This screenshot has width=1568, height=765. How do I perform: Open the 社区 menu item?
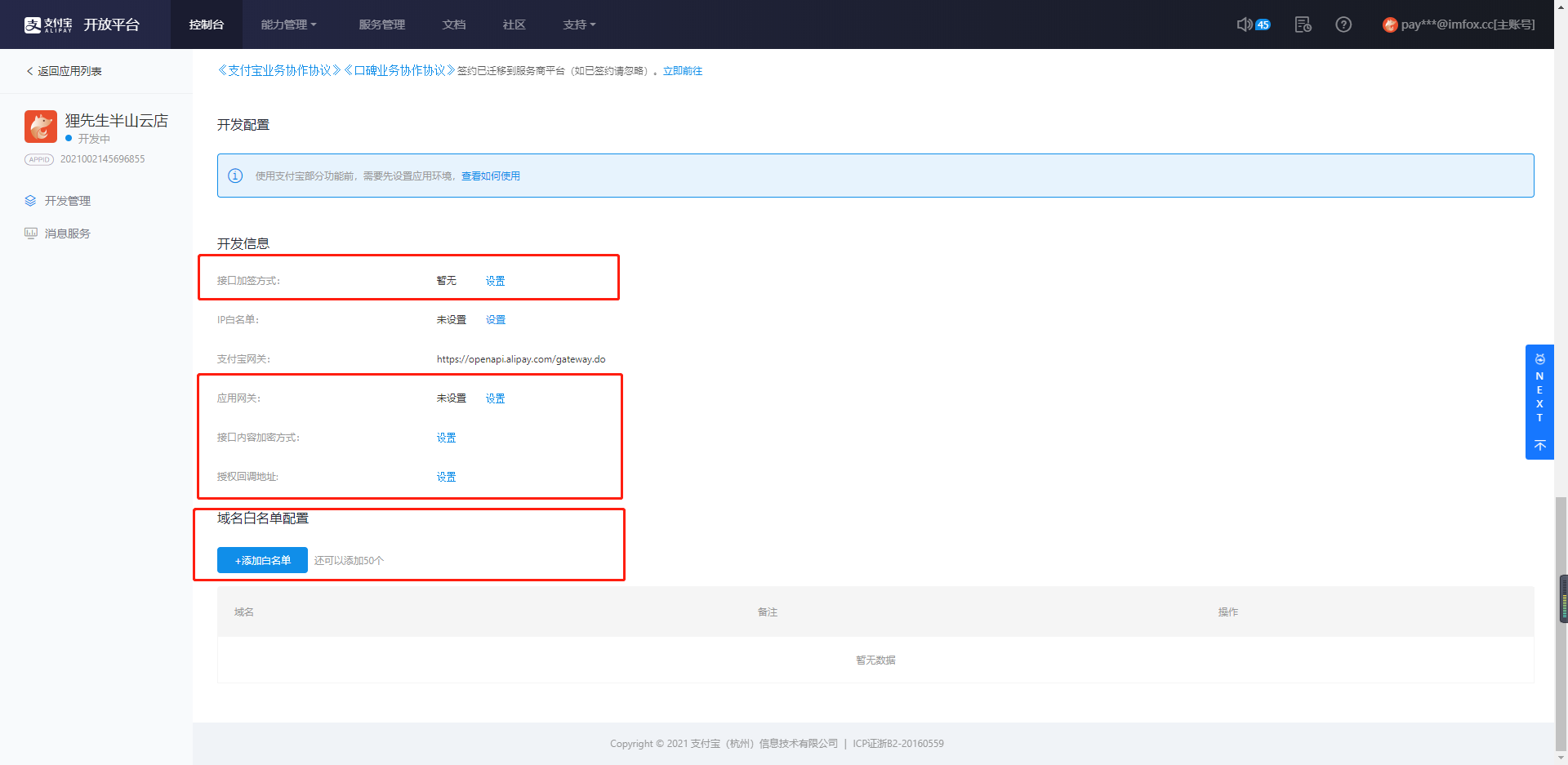[x=514, y=24]
